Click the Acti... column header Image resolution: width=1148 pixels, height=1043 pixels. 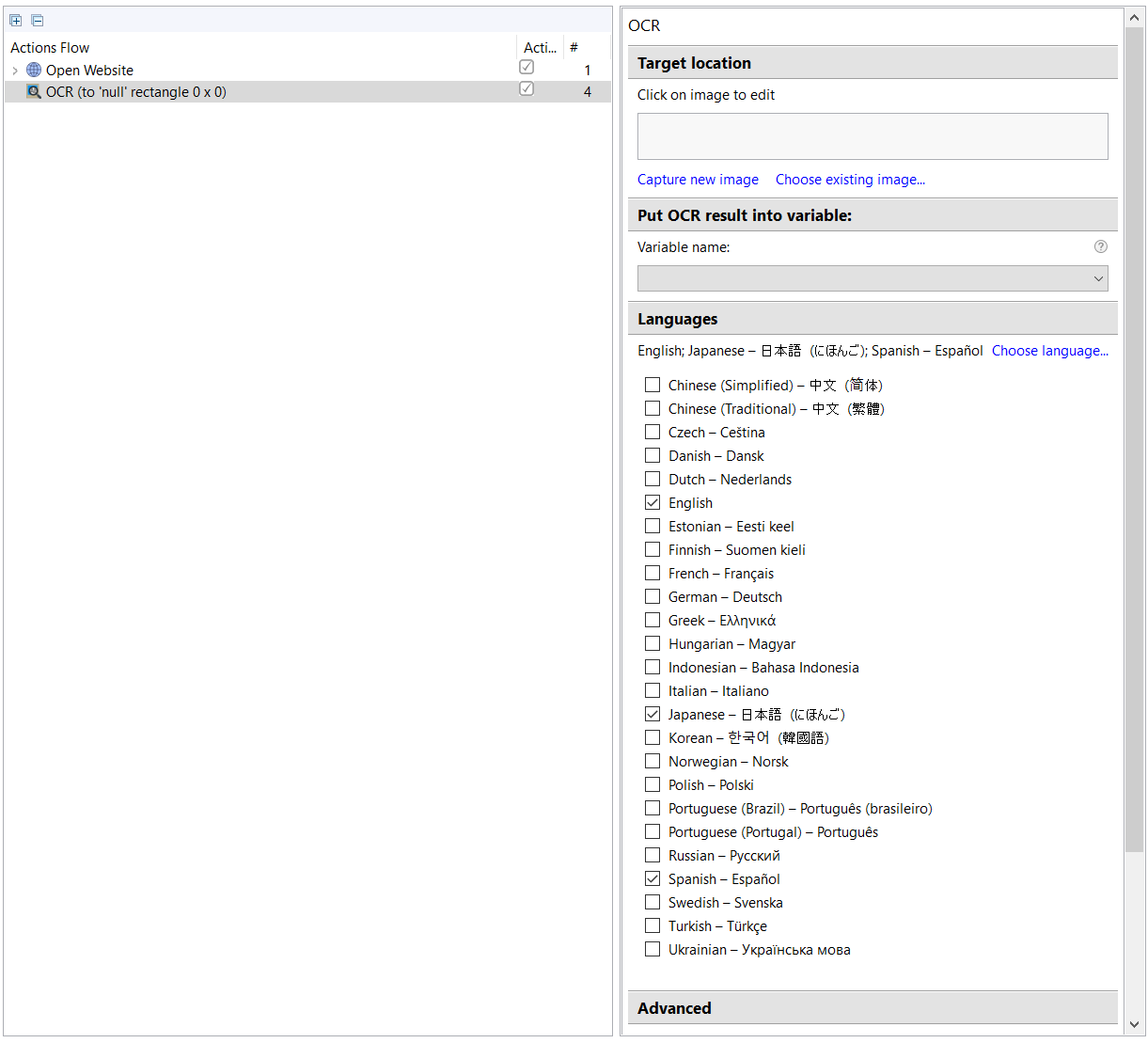coord(540,48)
